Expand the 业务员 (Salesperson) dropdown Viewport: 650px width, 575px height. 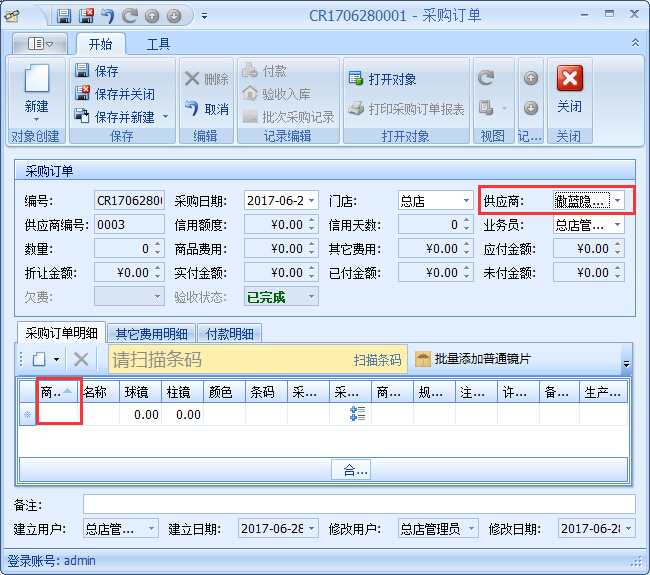(x=618, y=225)
